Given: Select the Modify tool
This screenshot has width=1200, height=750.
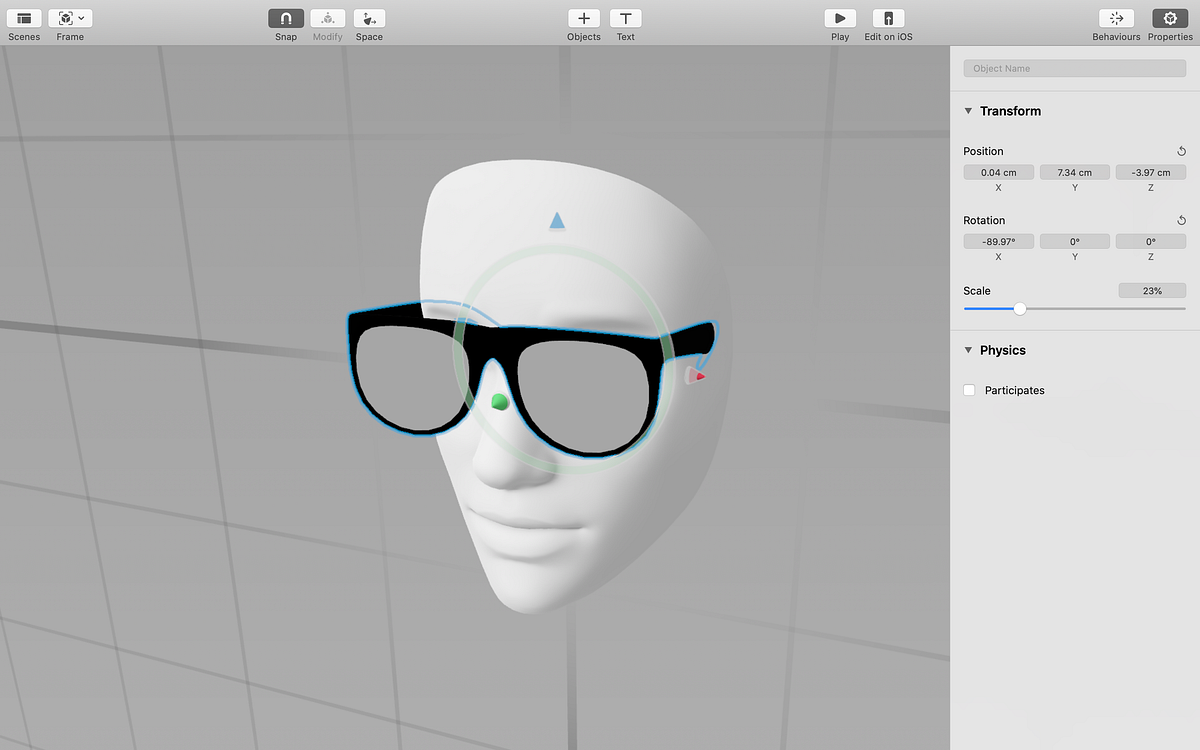Looking at the screenshot, I should [x=327, y=18].
